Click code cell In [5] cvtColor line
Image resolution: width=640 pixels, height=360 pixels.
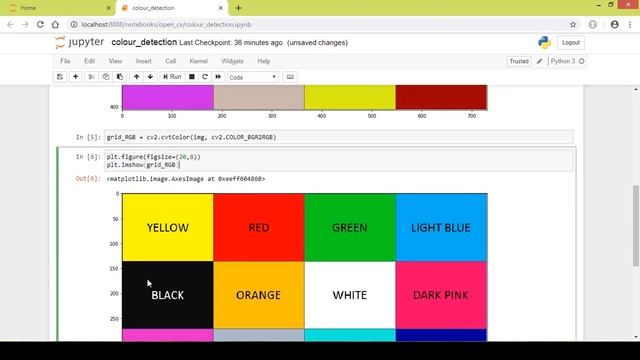coord(339,137)
